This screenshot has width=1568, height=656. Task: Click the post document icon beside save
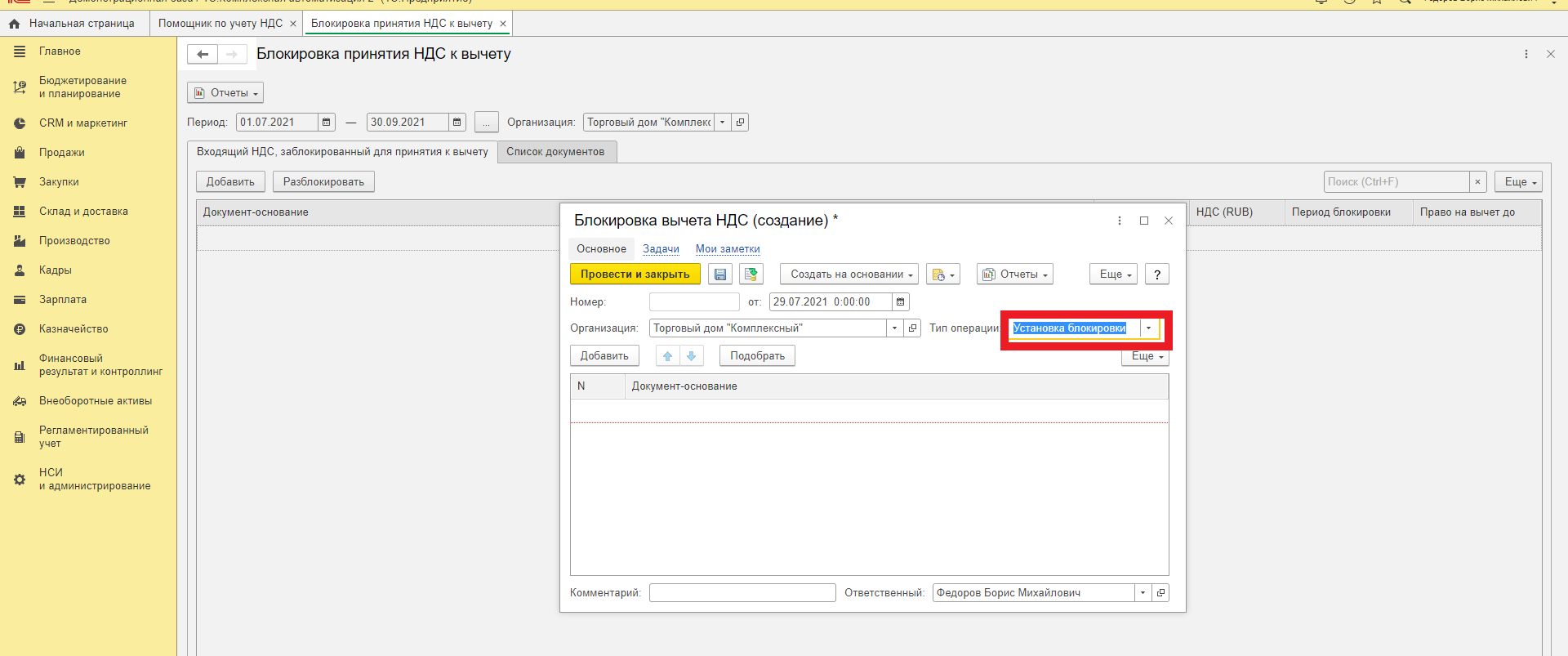[751, 274]
